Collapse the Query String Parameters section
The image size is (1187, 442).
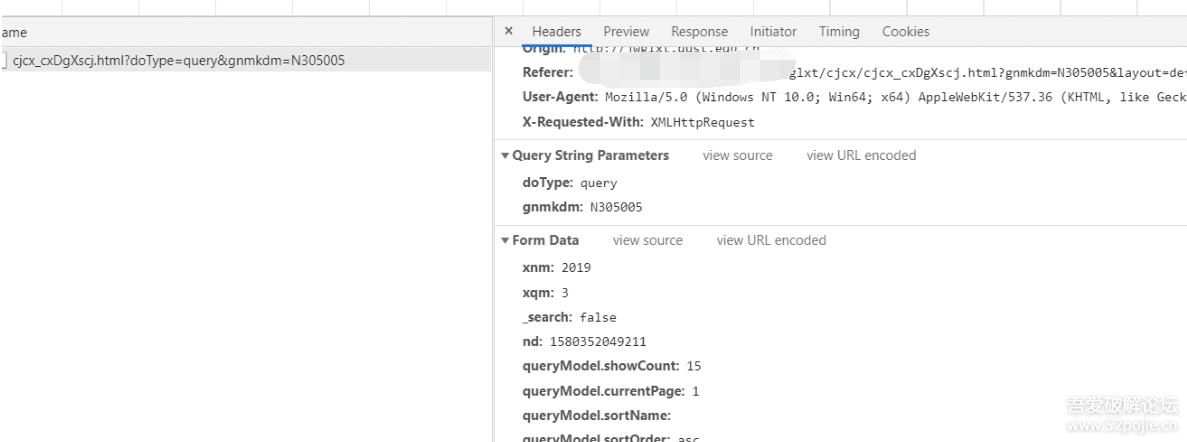pyautogui.click(x=505, y=156)
